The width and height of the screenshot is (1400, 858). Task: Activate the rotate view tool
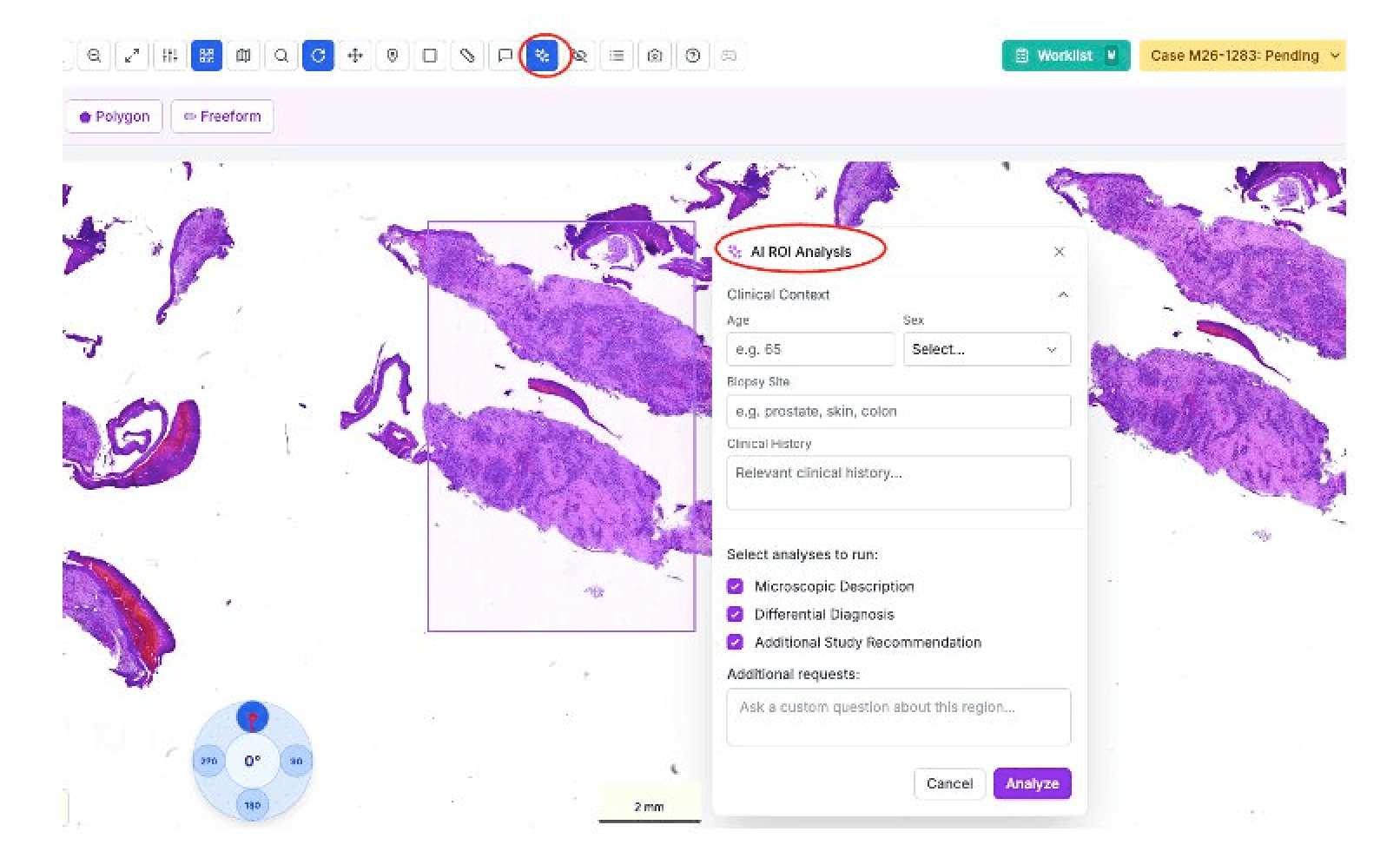click(318, 56)
